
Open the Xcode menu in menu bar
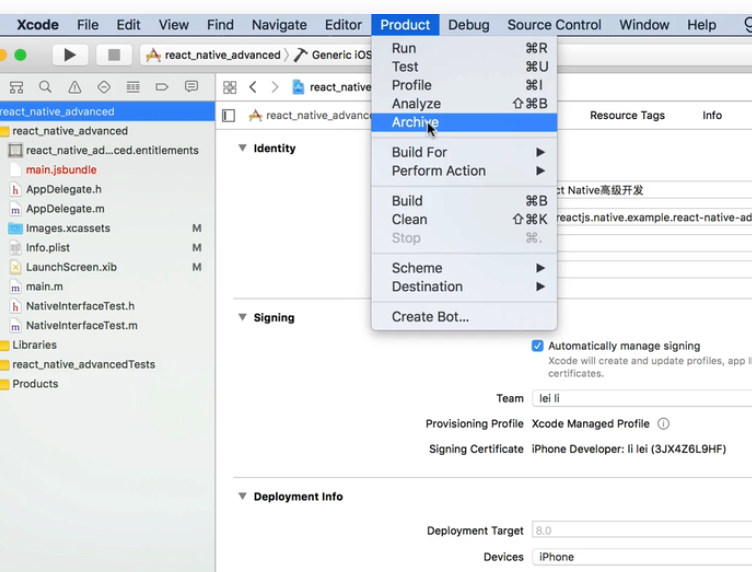click(x=38, y=25)
